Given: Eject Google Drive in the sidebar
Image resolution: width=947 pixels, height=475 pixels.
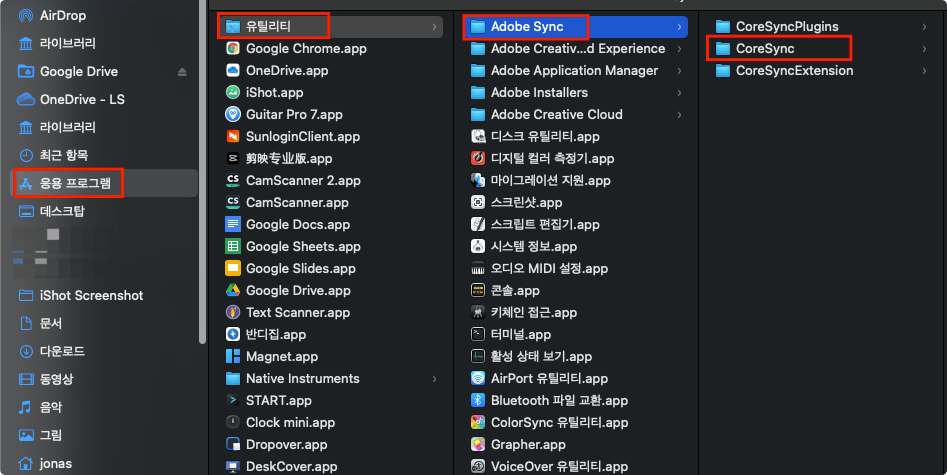Looking at the screenshot, I should pyautogui.click(x=182, y=72).
